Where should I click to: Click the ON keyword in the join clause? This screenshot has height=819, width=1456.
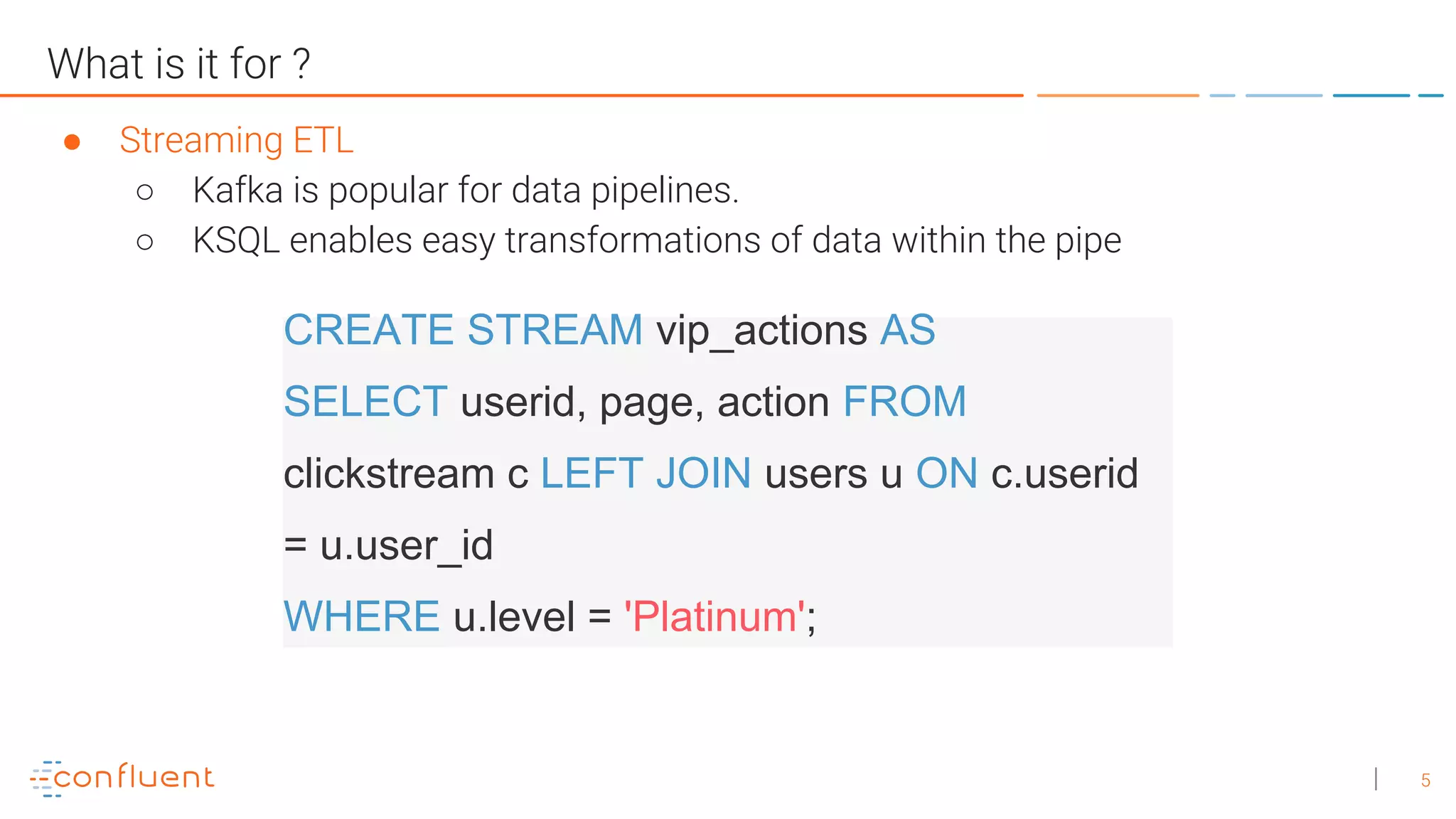[946, 473]
